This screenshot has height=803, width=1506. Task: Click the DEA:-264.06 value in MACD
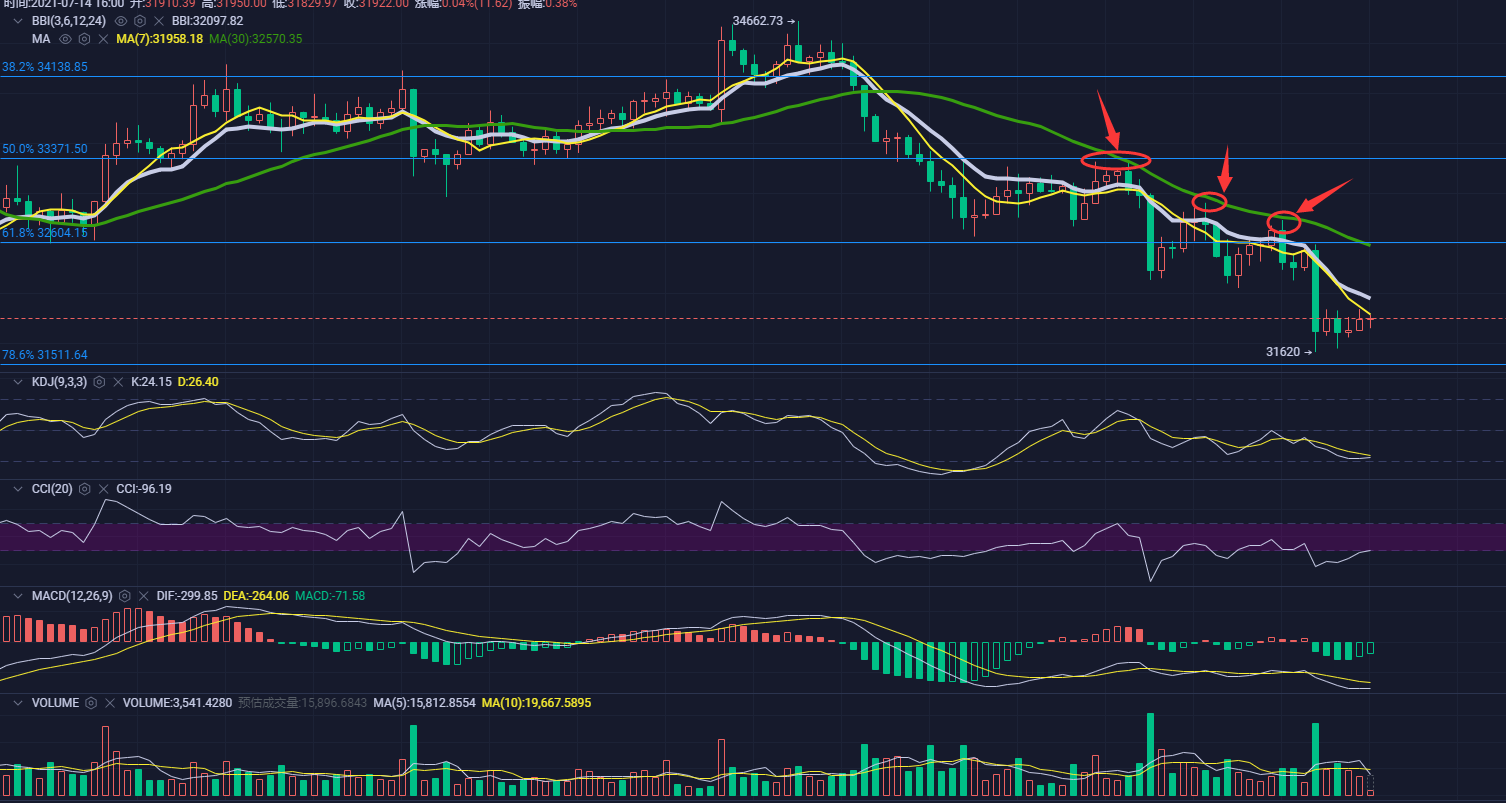256,596
